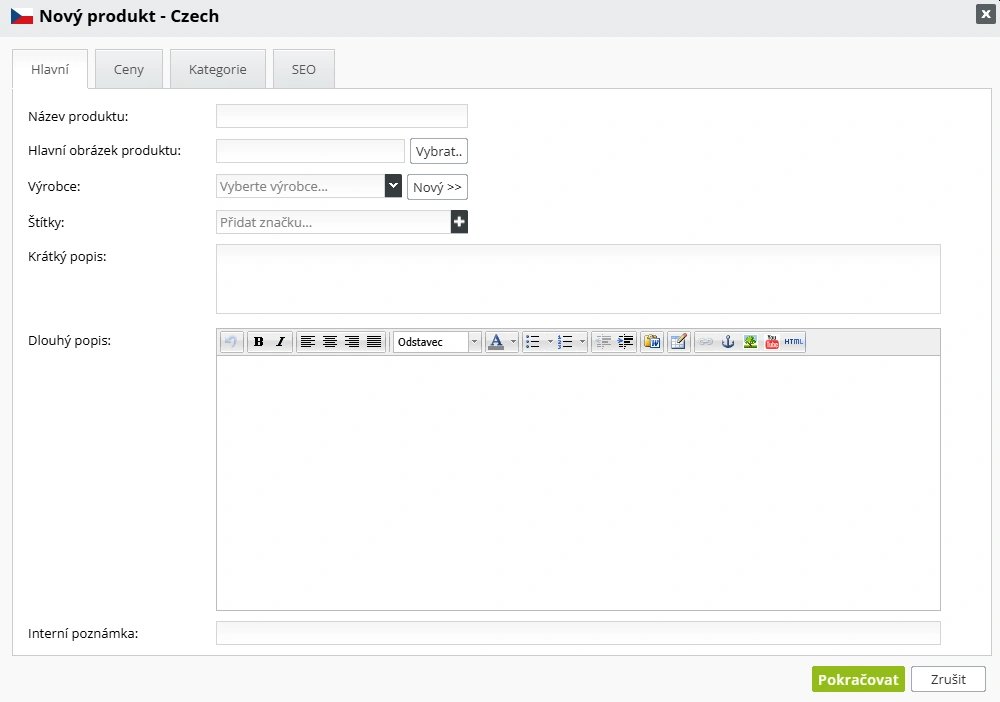Center-align text in Dlouhý popis
Viewport: 1000px width, 702px height.
point(330,342)
